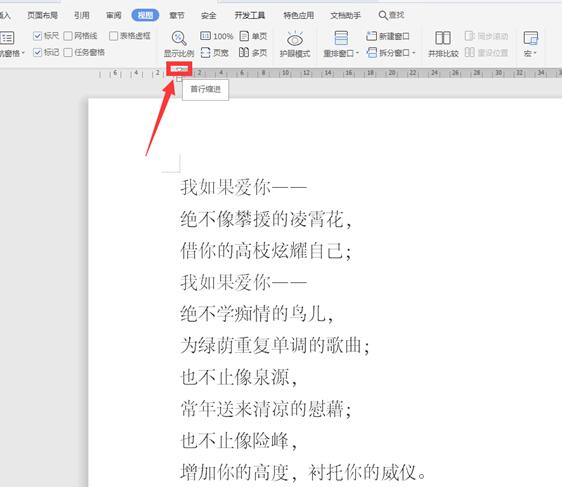Select the 视图 view tab
562x487 pixels.
(145, 15)
